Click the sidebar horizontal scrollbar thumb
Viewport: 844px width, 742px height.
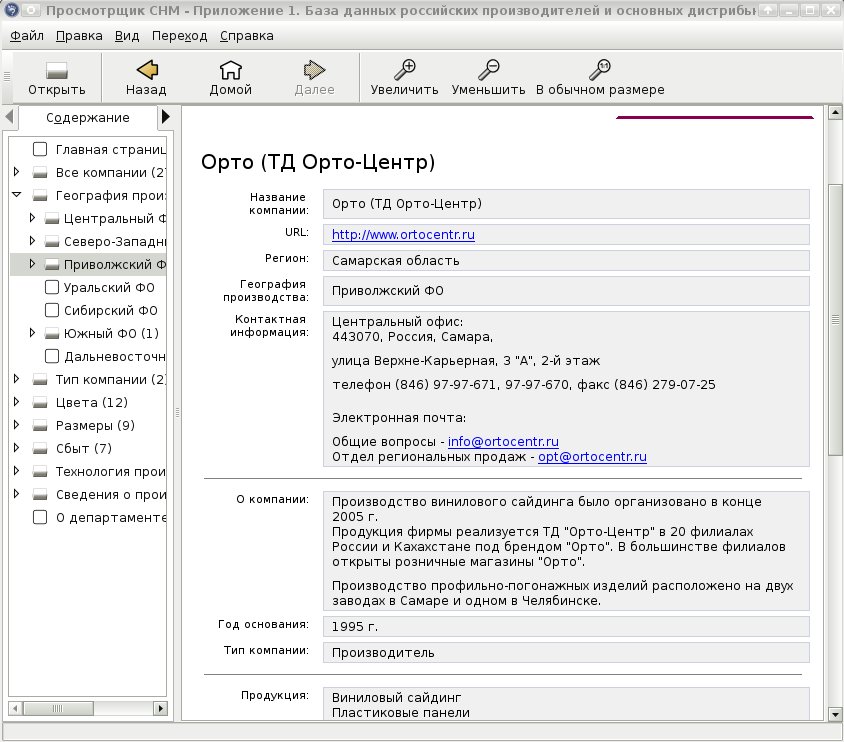pyautogui.click(x=58, y=709)
